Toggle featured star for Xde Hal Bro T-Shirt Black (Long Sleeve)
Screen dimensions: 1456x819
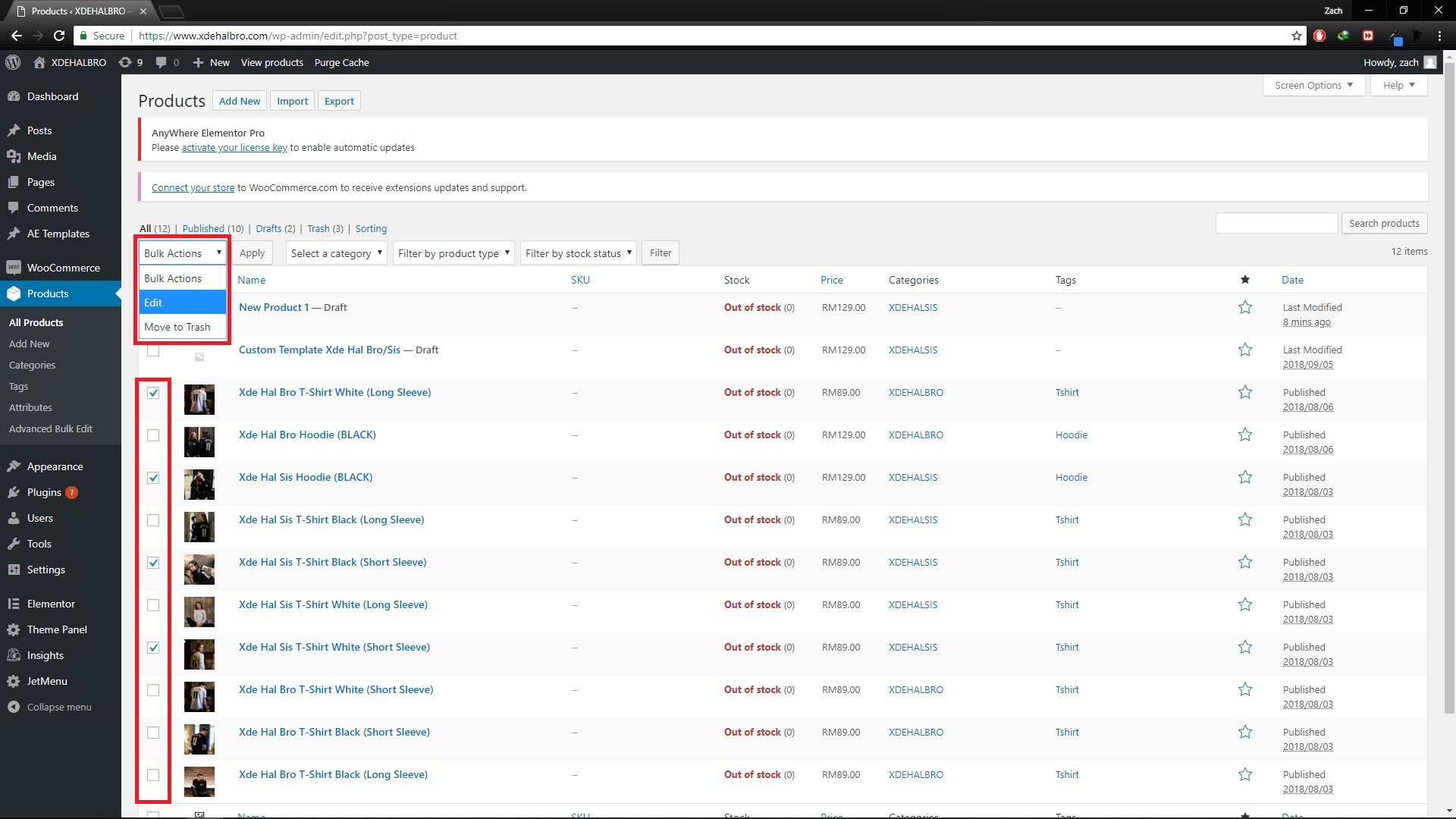(1245, 774)
